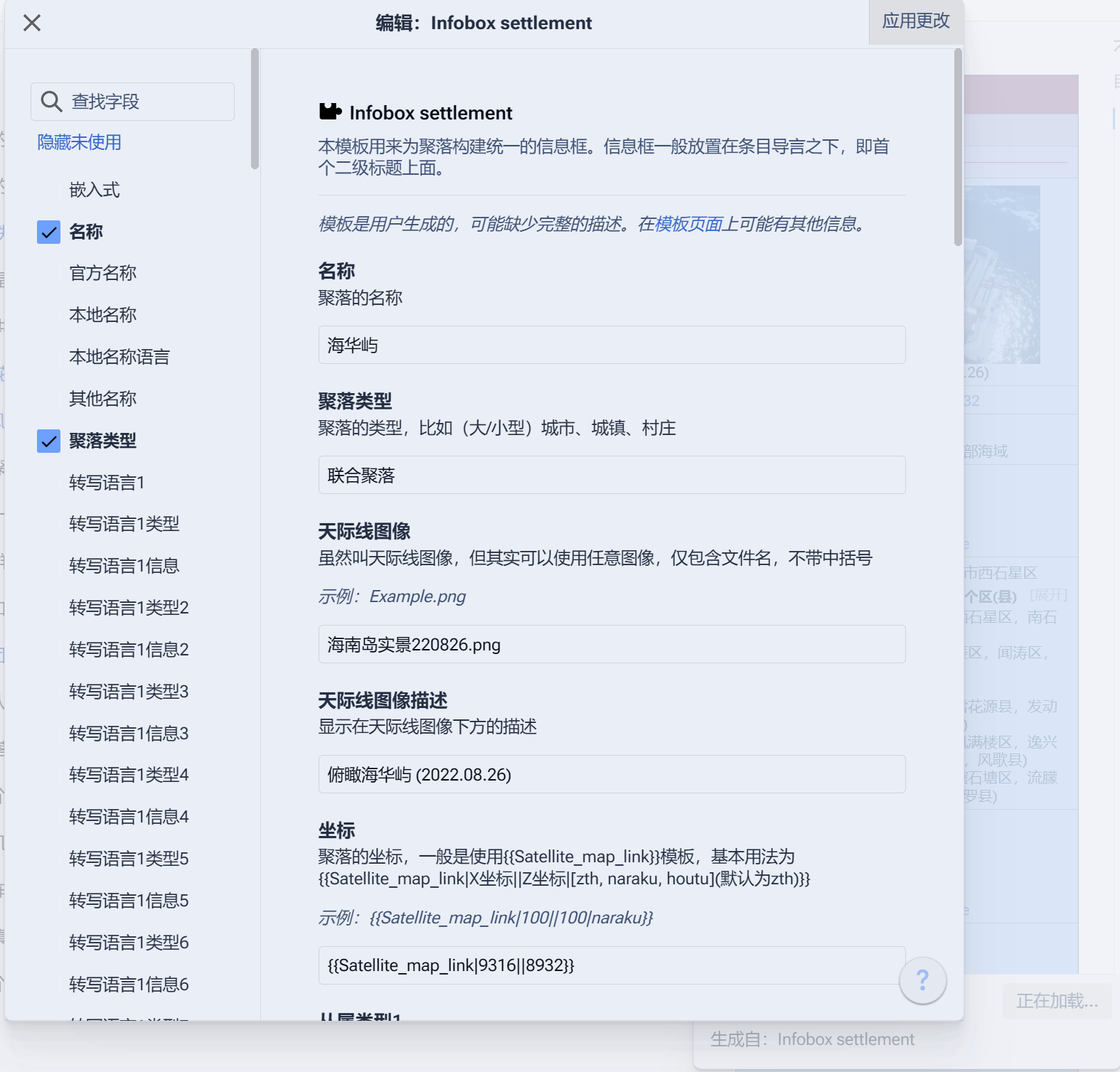Open the help question mark button
Viewport: 1120px width, 1072px height.
pyautogui.click(x=922, y=980)
